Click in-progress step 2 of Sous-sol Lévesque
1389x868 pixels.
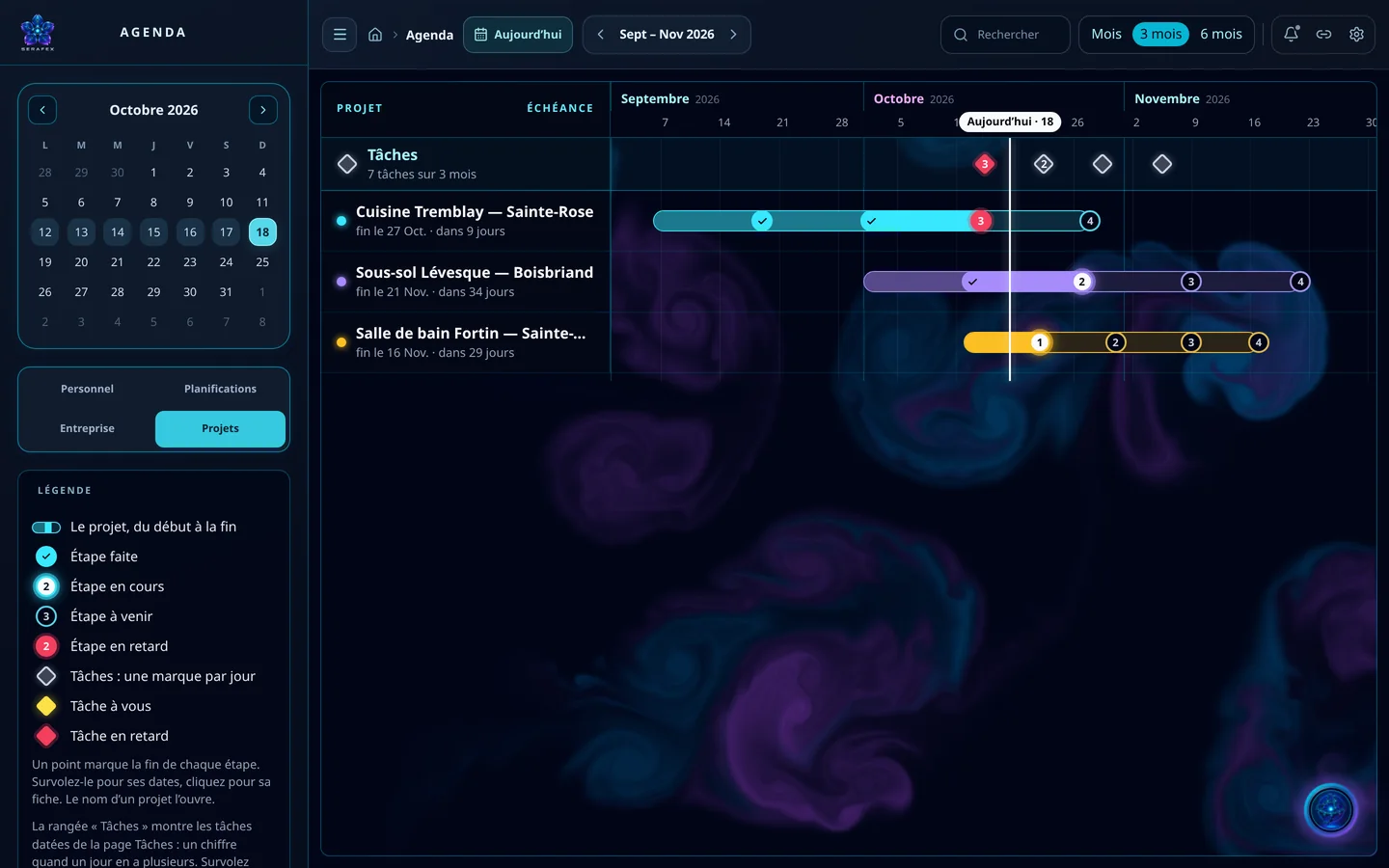[1081, 282]
